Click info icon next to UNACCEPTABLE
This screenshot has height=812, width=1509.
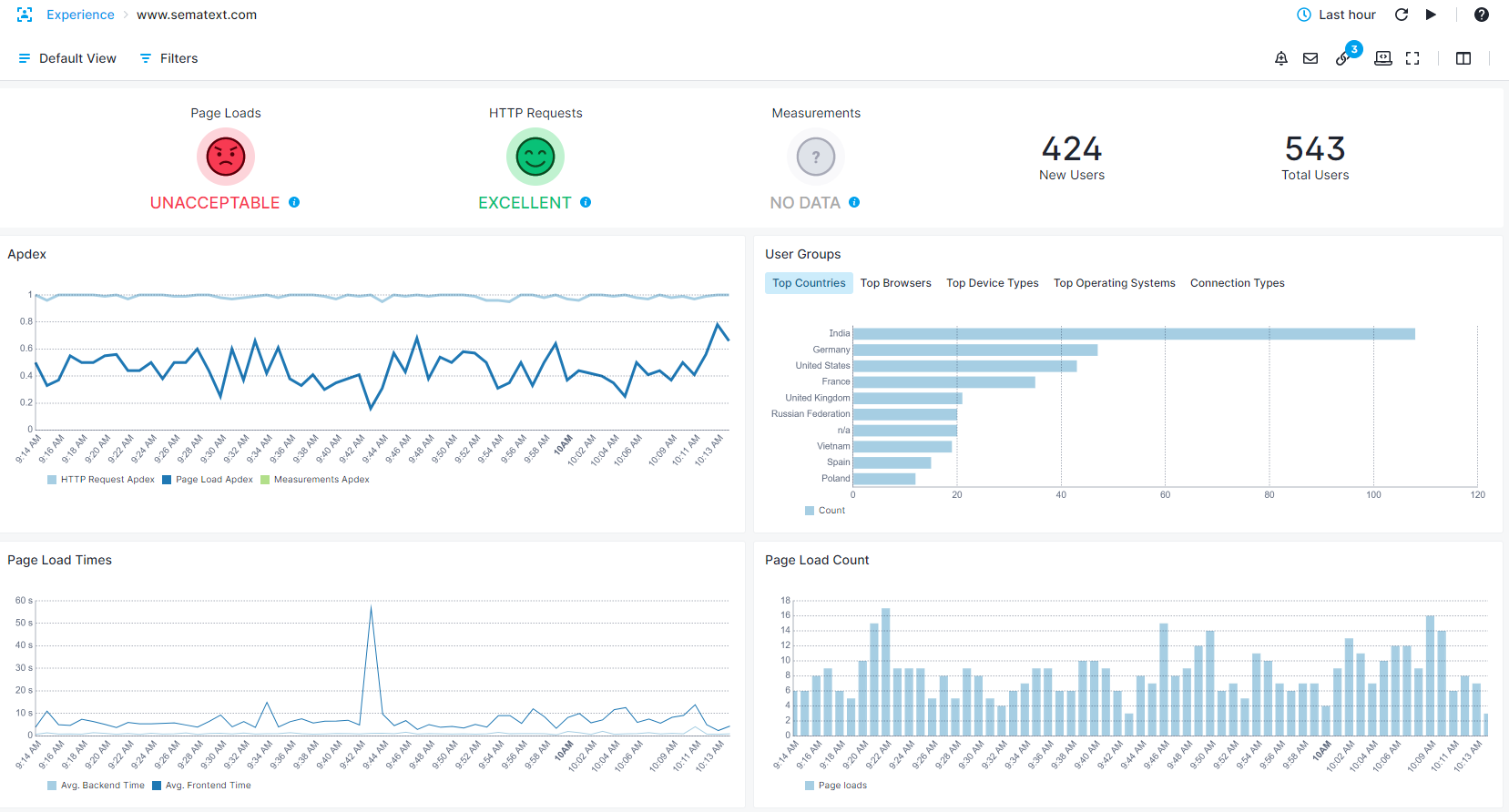tap(294, 202)
